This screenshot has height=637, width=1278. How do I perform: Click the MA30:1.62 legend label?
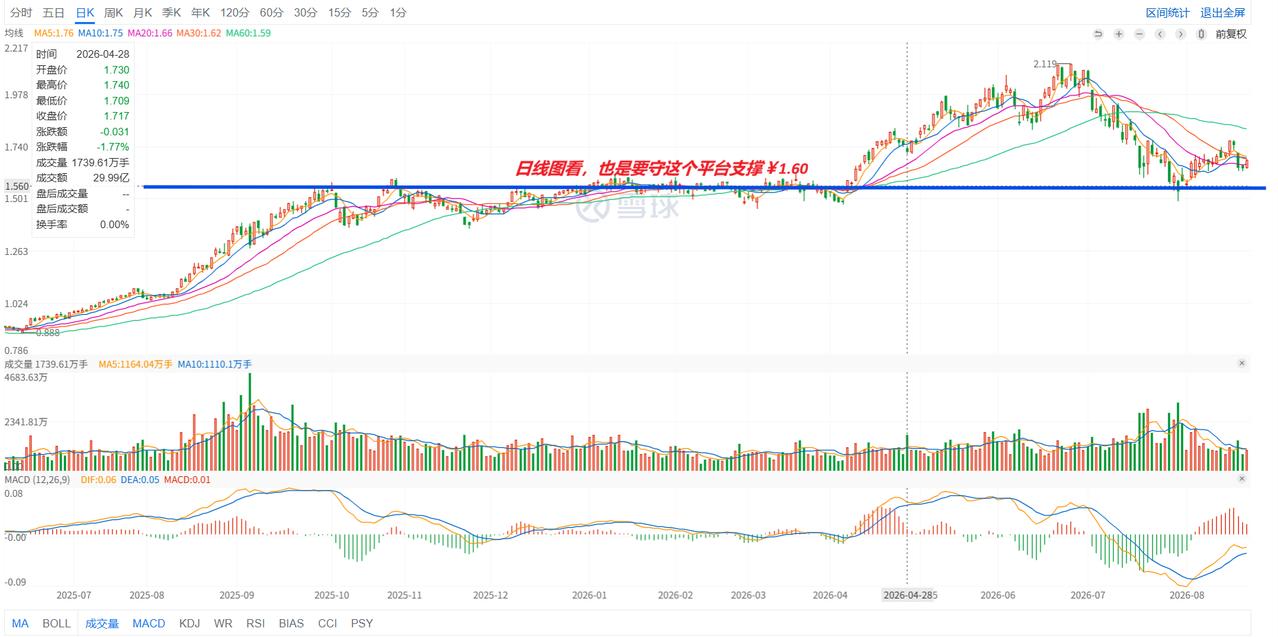coord(198,33)
